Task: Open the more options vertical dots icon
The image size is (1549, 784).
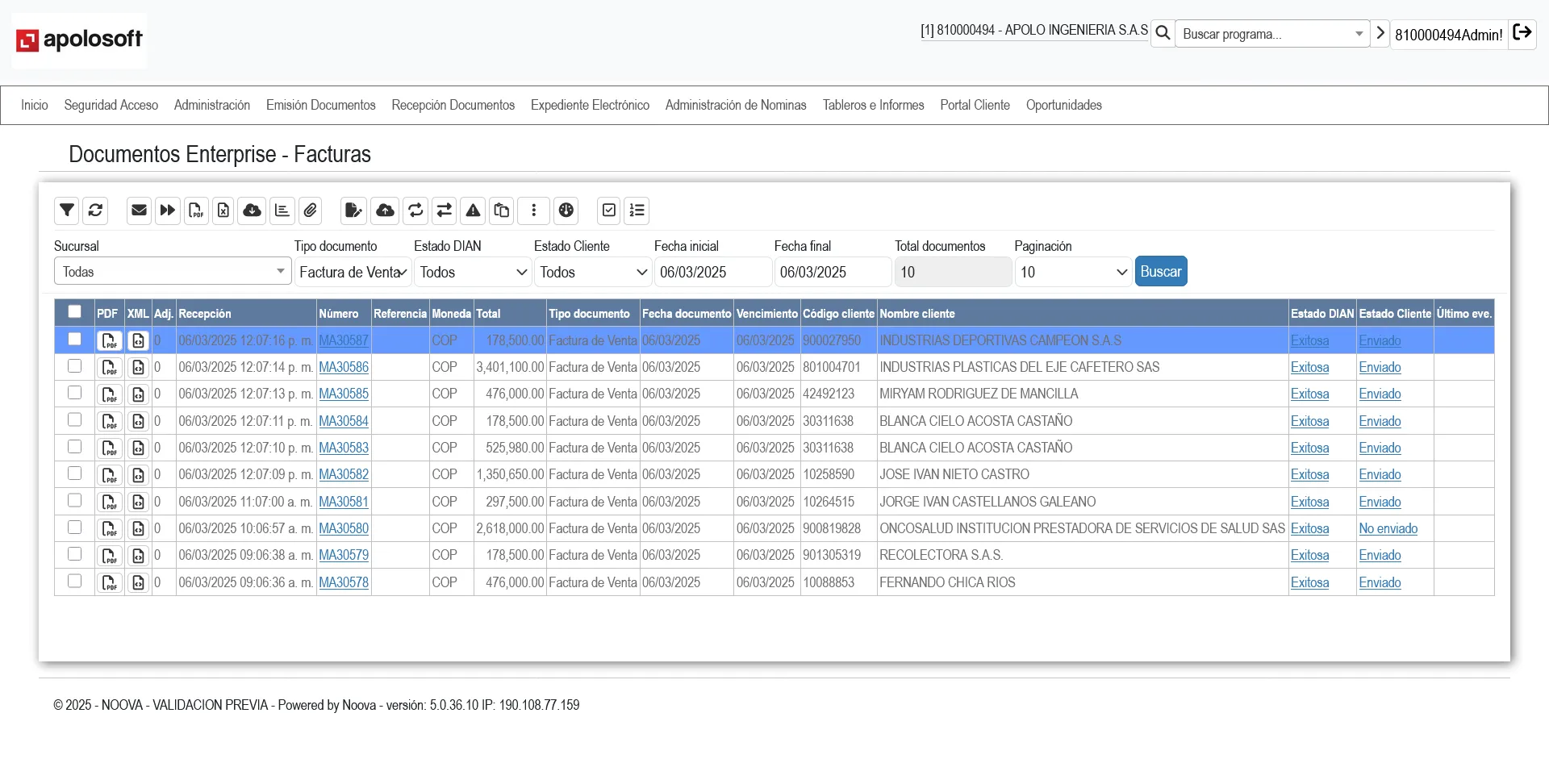Action: [x=533, y=211]
